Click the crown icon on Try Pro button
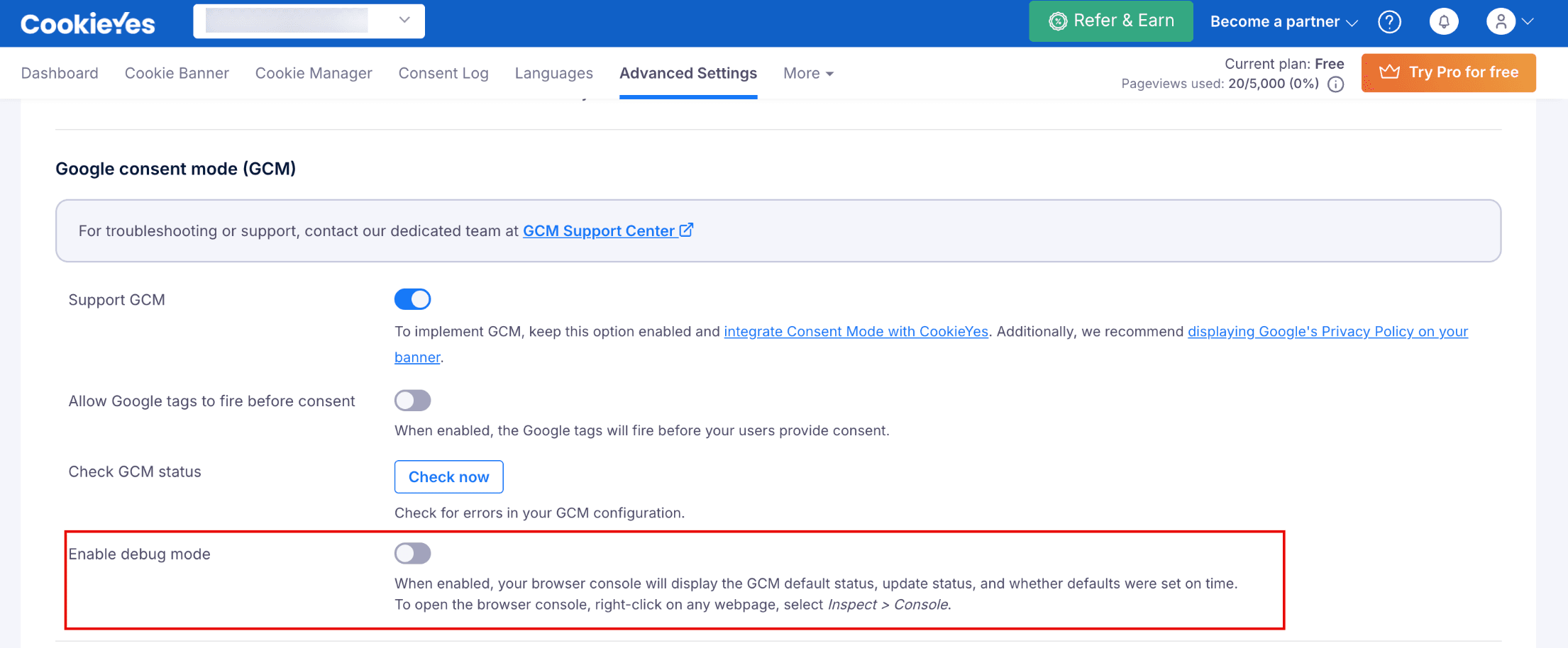This screenshot has height=648, width=1568. coord(1389,72)
